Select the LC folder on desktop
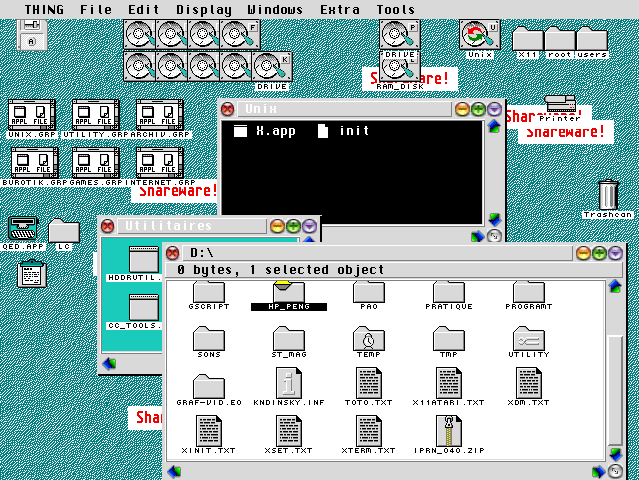Viewport: 639px width, 480px height. point(64,234)
